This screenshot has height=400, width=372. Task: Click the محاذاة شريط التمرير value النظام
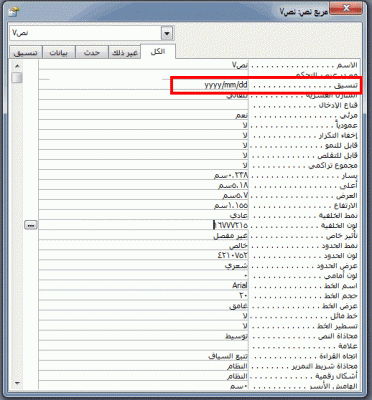coord(143,366)
